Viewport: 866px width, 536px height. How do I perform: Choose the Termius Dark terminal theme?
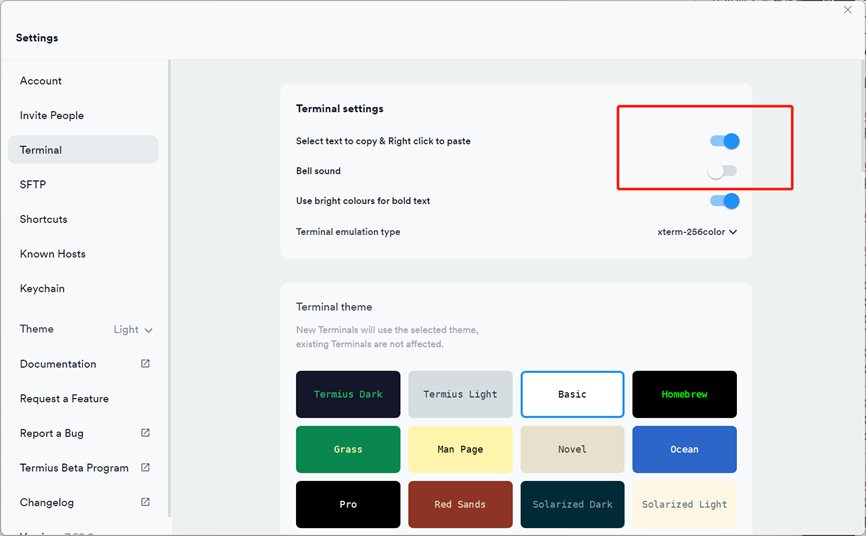coord(348,395)
